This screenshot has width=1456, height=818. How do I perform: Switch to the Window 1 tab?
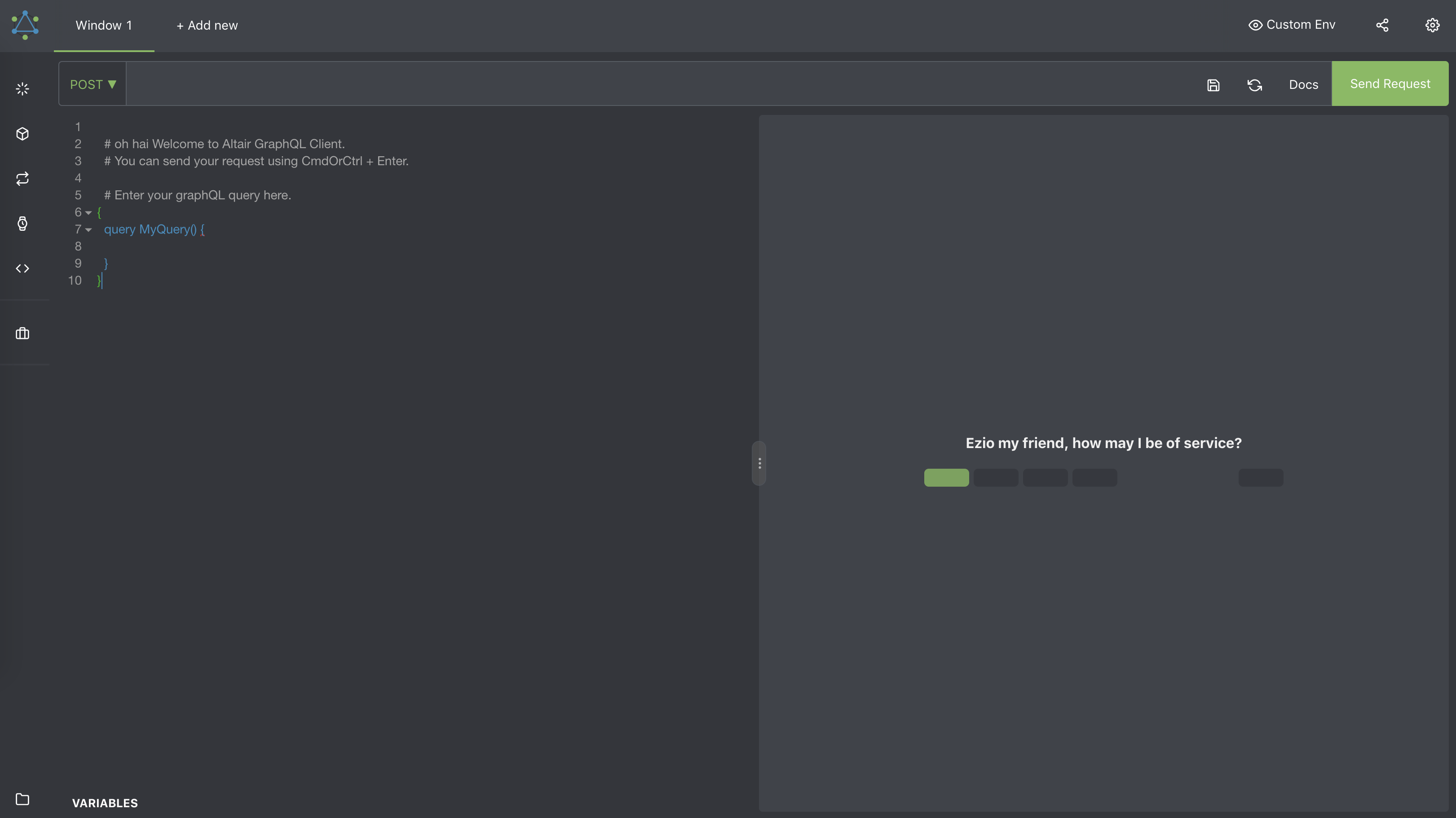point(103,26)
